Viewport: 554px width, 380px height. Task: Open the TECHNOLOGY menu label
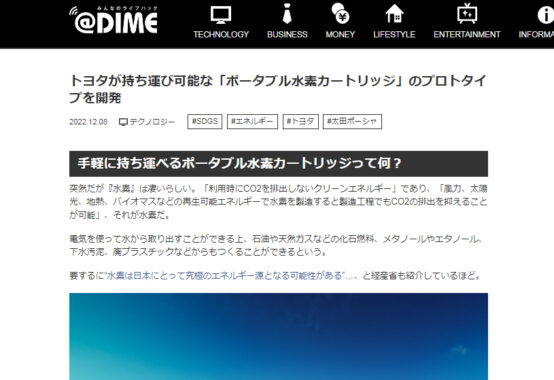(221, 35)
